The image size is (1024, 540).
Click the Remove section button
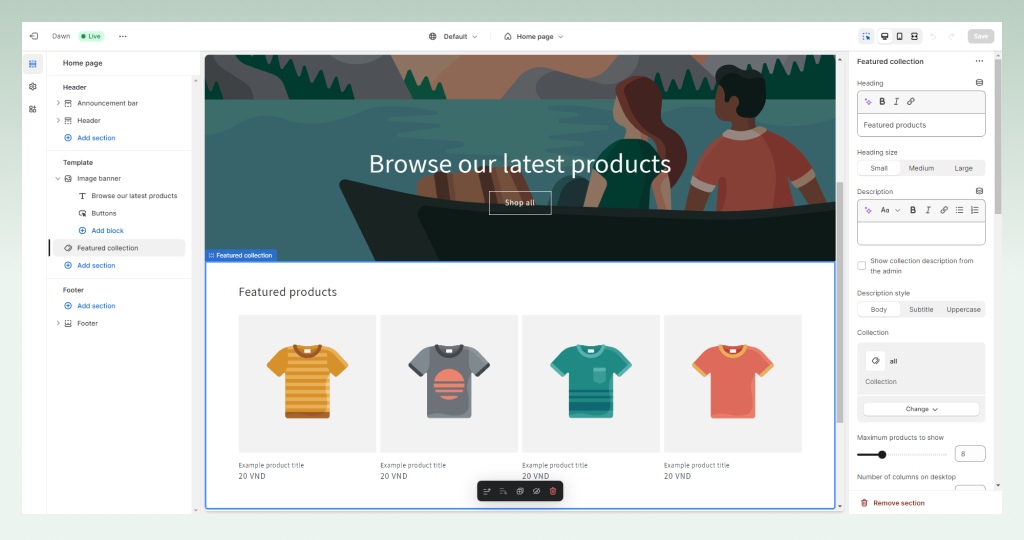892,503
